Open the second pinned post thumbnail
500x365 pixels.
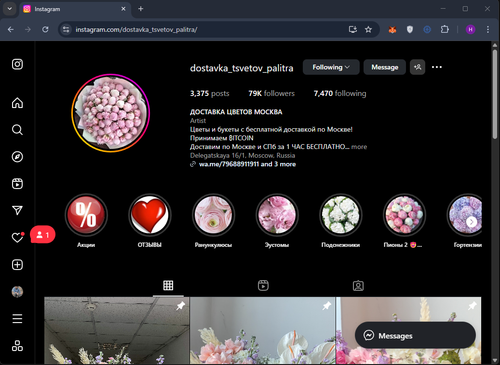[x=263, y=331]
